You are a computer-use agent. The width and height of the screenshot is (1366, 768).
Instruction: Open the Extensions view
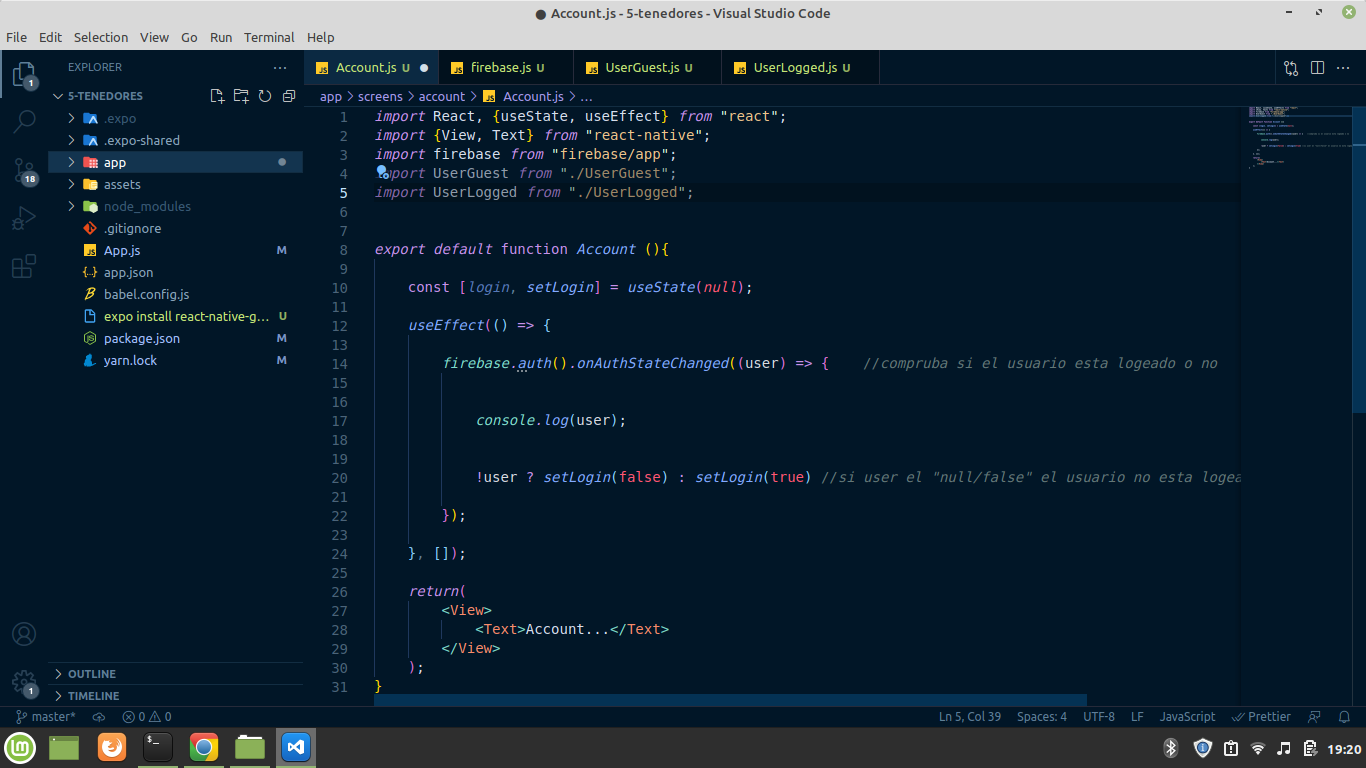pos(24,266)
